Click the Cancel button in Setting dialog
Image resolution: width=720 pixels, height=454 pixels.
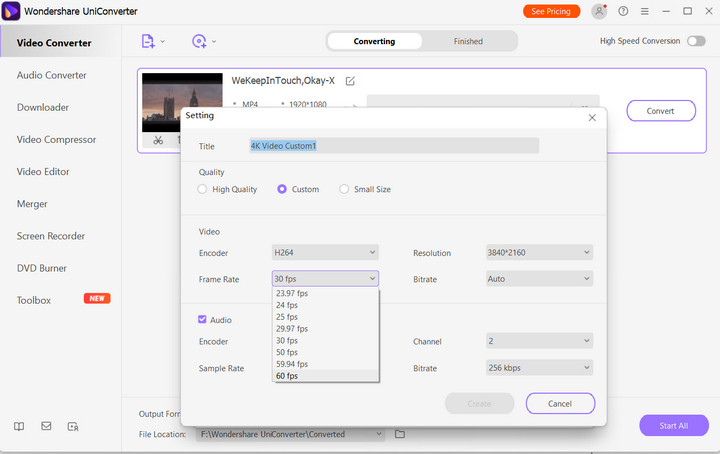560,403
